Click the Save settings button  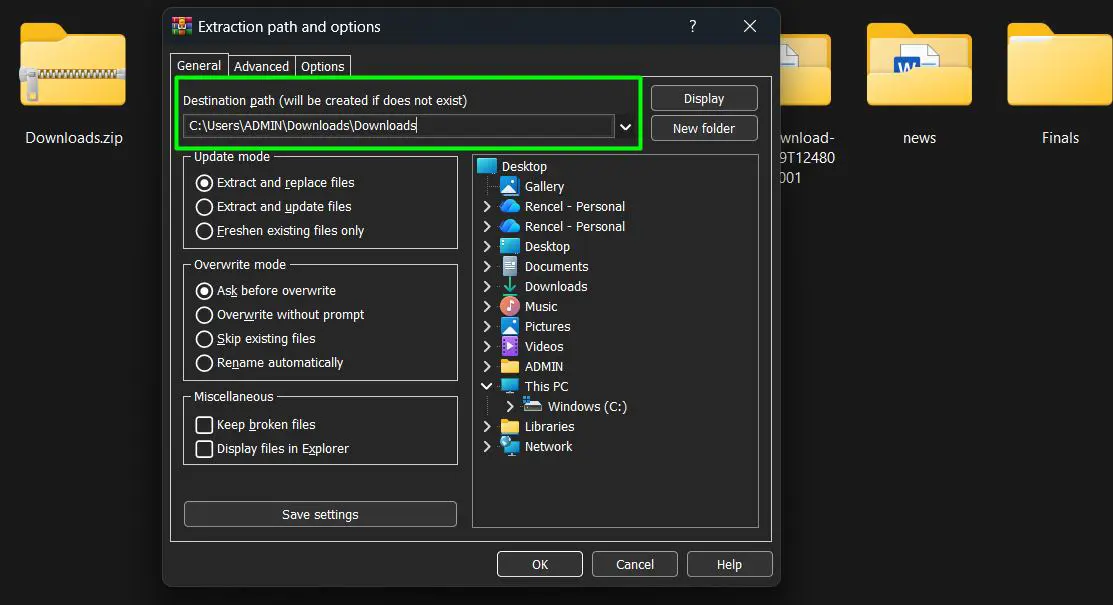tap(319, 514)
